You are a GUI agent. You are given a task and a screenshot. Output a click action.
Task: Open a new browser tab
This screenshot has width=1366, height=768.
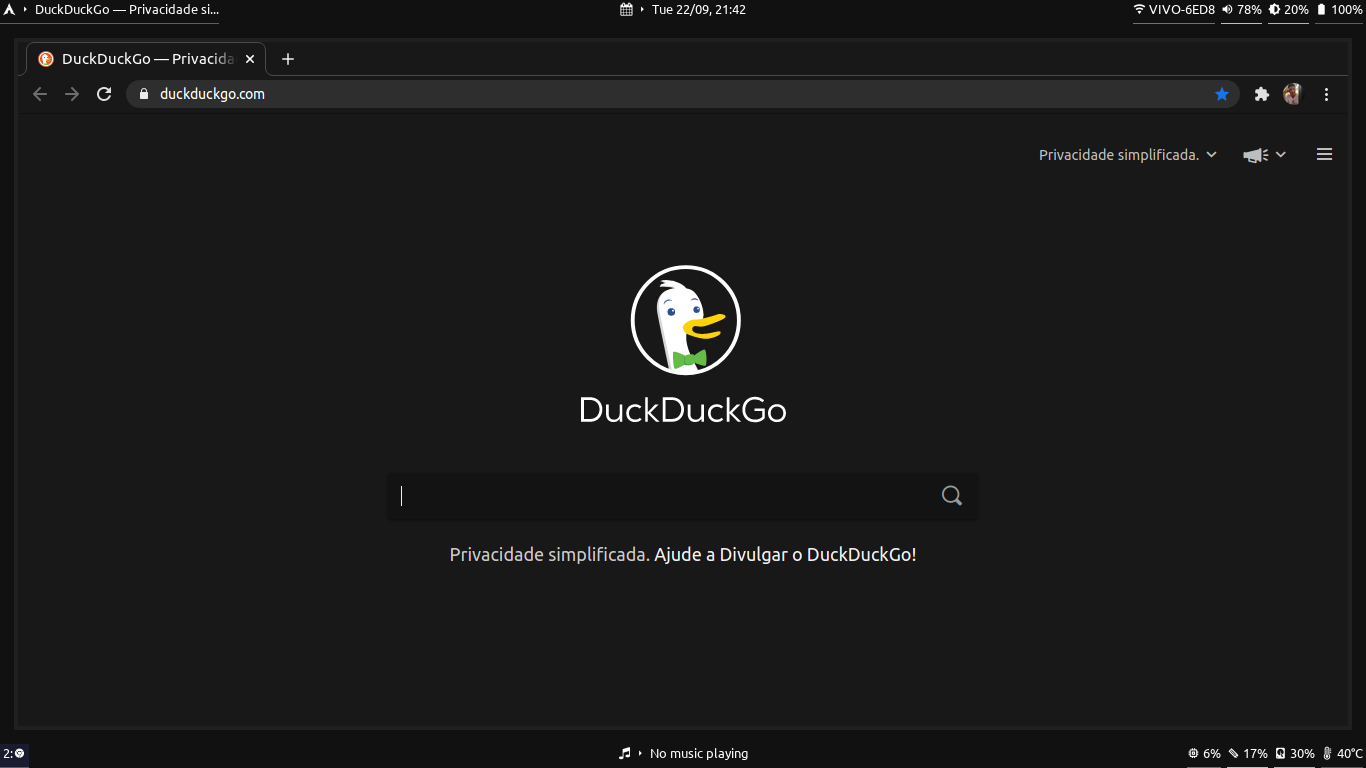click(288, 59)
